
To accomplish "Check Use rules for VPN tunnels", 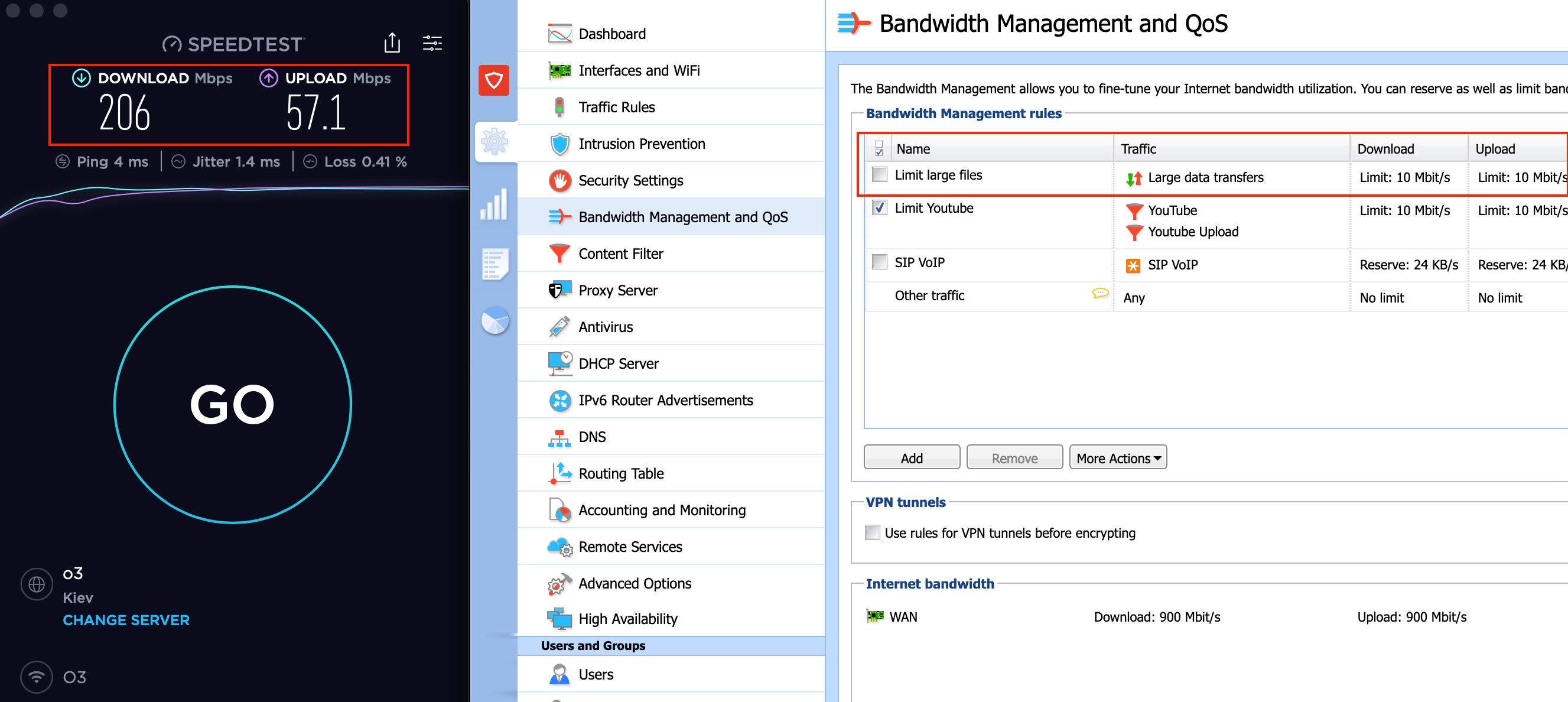I will click(x=872, y=533).
